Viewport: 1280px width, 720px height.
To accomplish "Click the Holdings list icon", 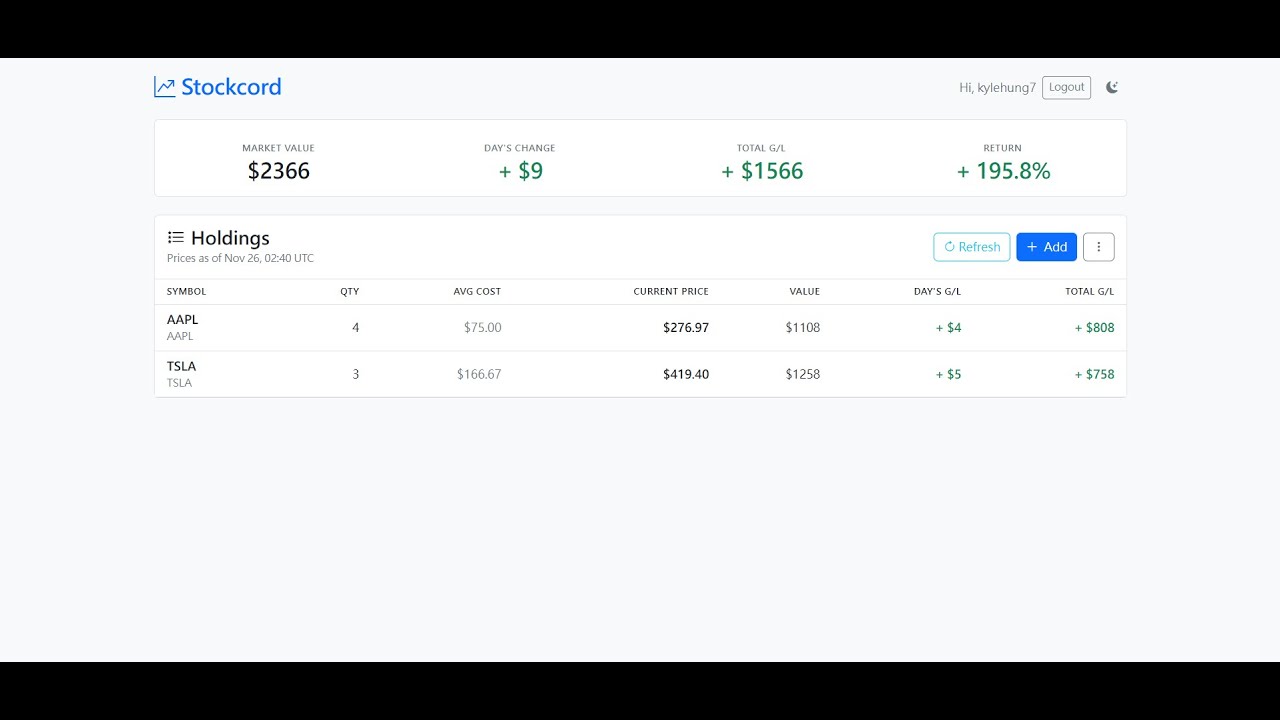I will tap(176, 238).
